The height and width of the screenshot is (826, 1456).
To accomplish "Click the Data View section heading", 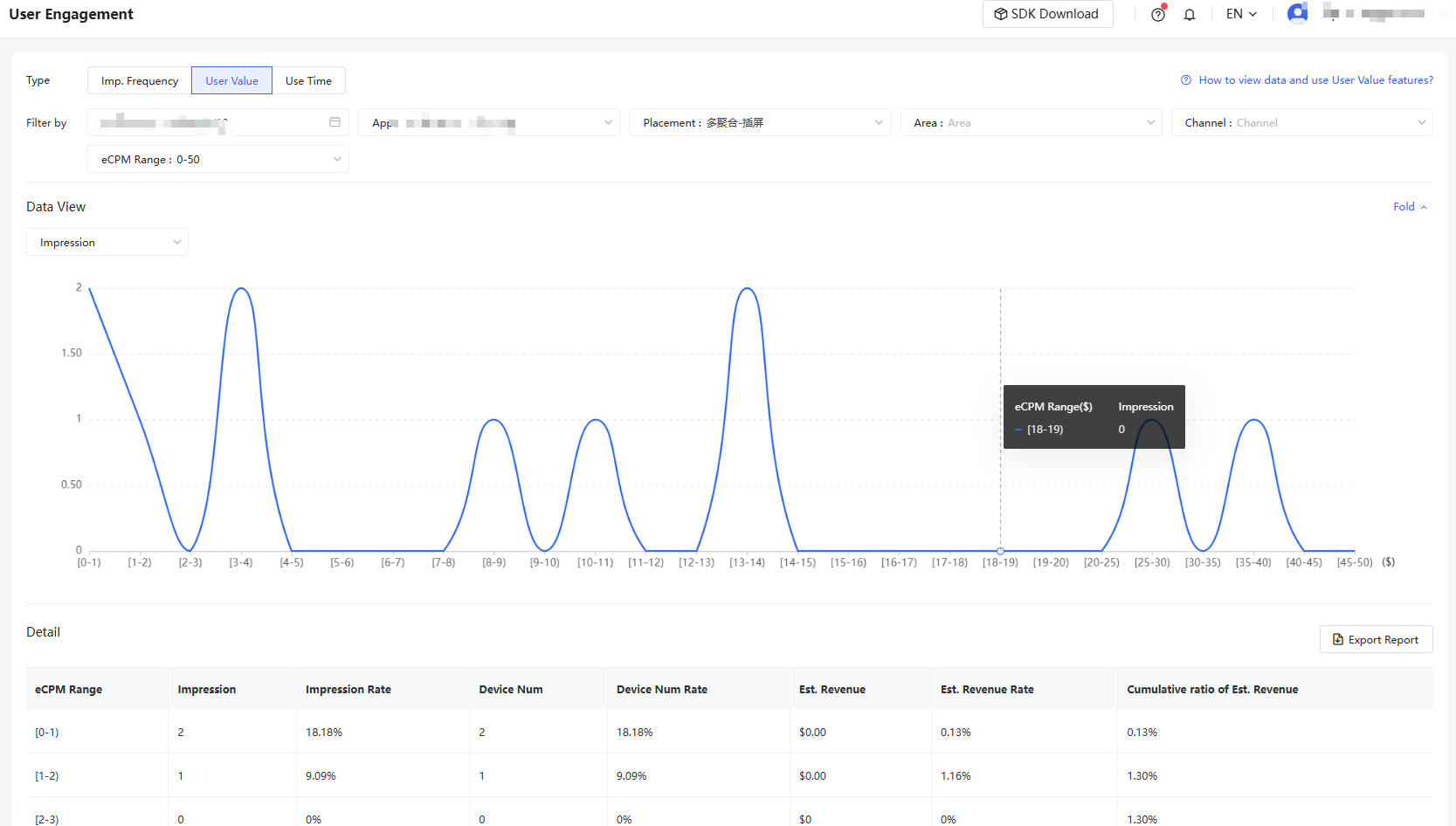I will click(x=56, y=207).
